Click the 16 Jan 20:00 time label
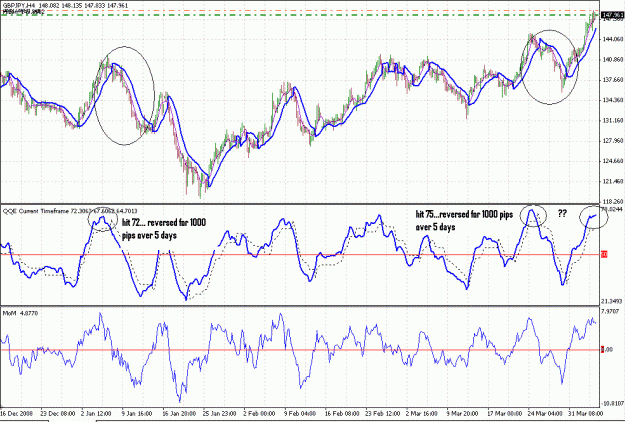The height and width of the screenshot is (422, 625). tap(179, 413)
